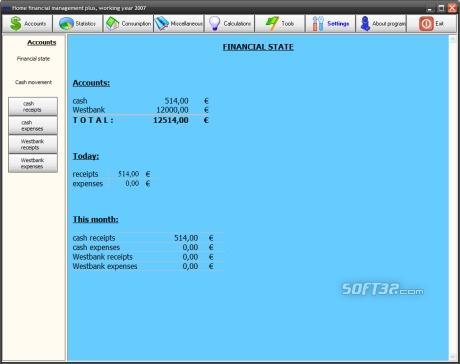Screen dimensions: 460x364
Task: Maximize the application window
Action: point(441,8)
